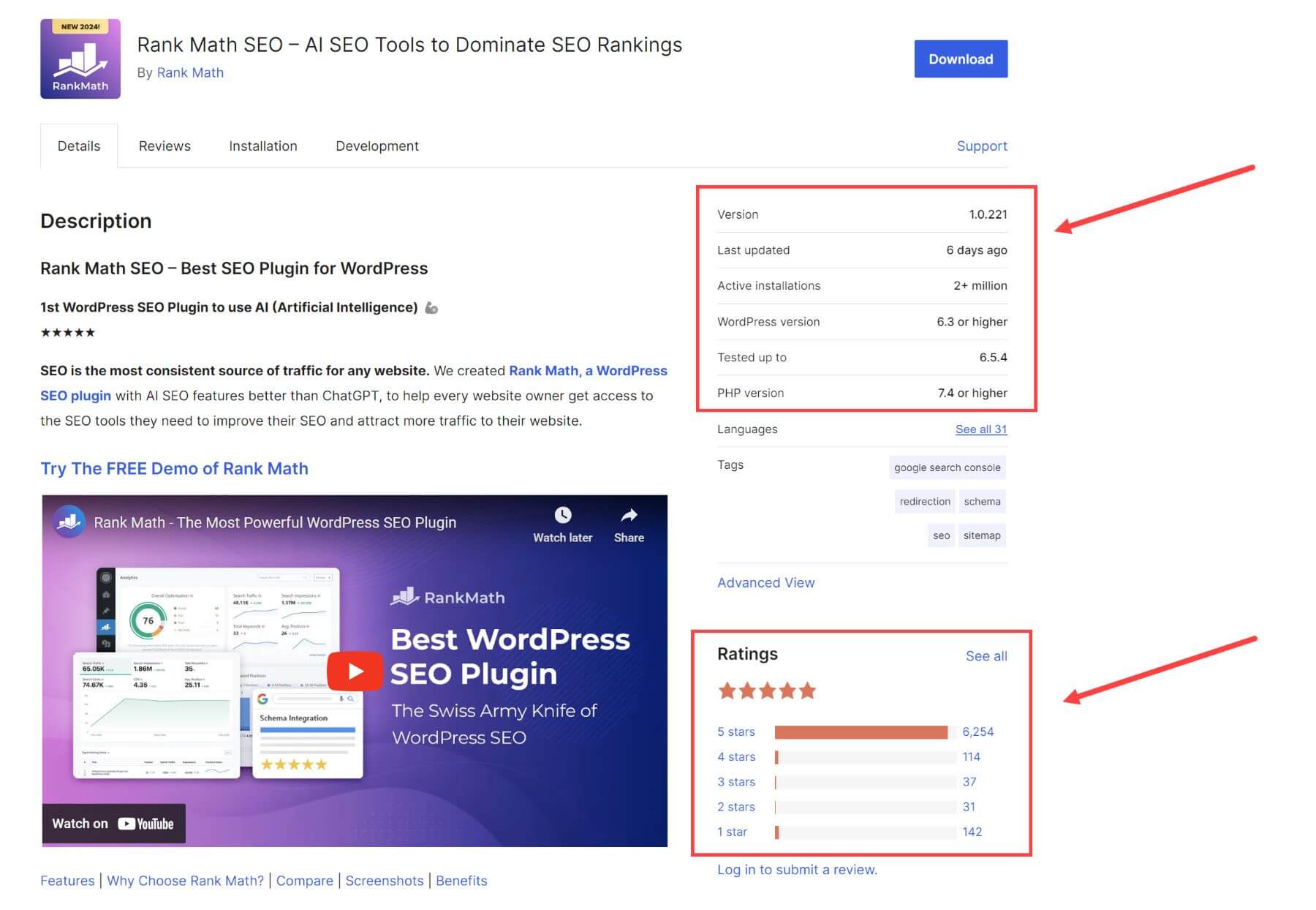Screen dimensions: 1316x910
Task: Click the flexed-arm emoji beside the AI heading
Action: [431, 308]
